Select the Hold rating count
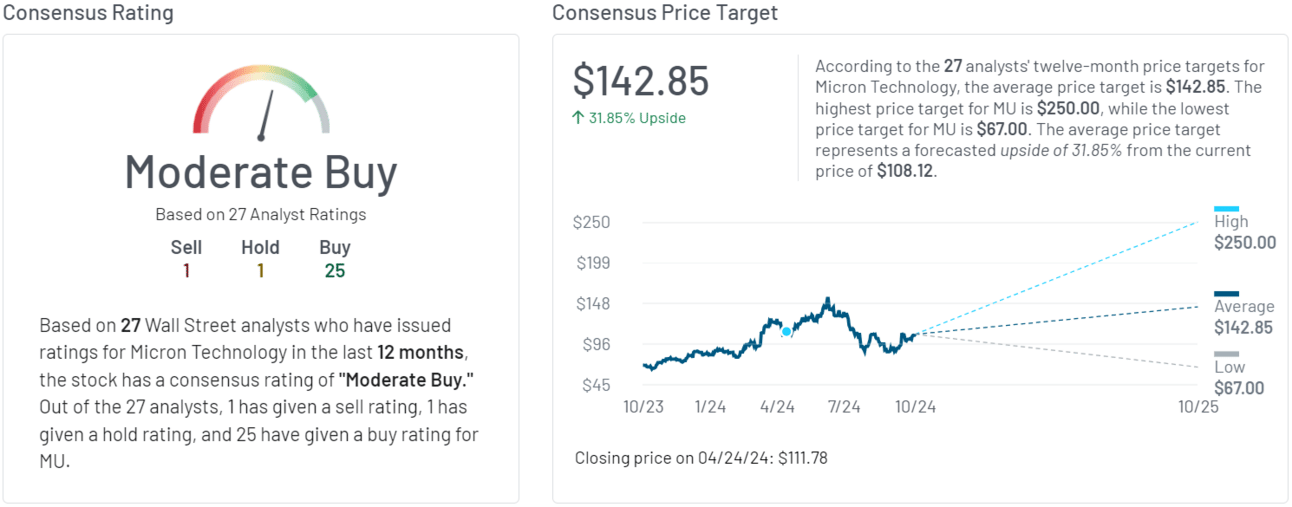The image size is (1292, 507). coord(260,271)
